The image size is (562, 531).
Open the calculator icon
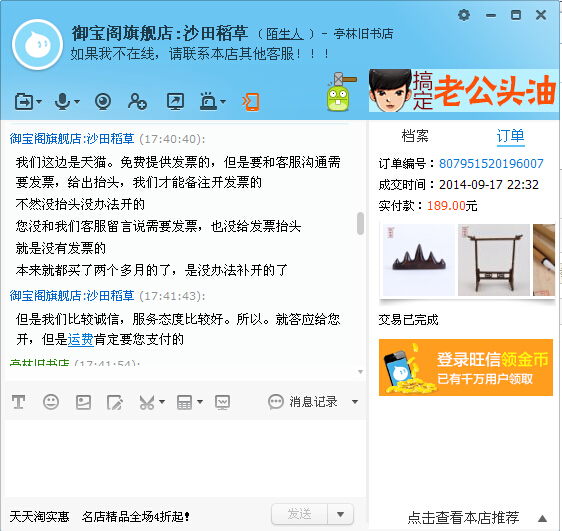pyautogui.click(x=184, y=402)
